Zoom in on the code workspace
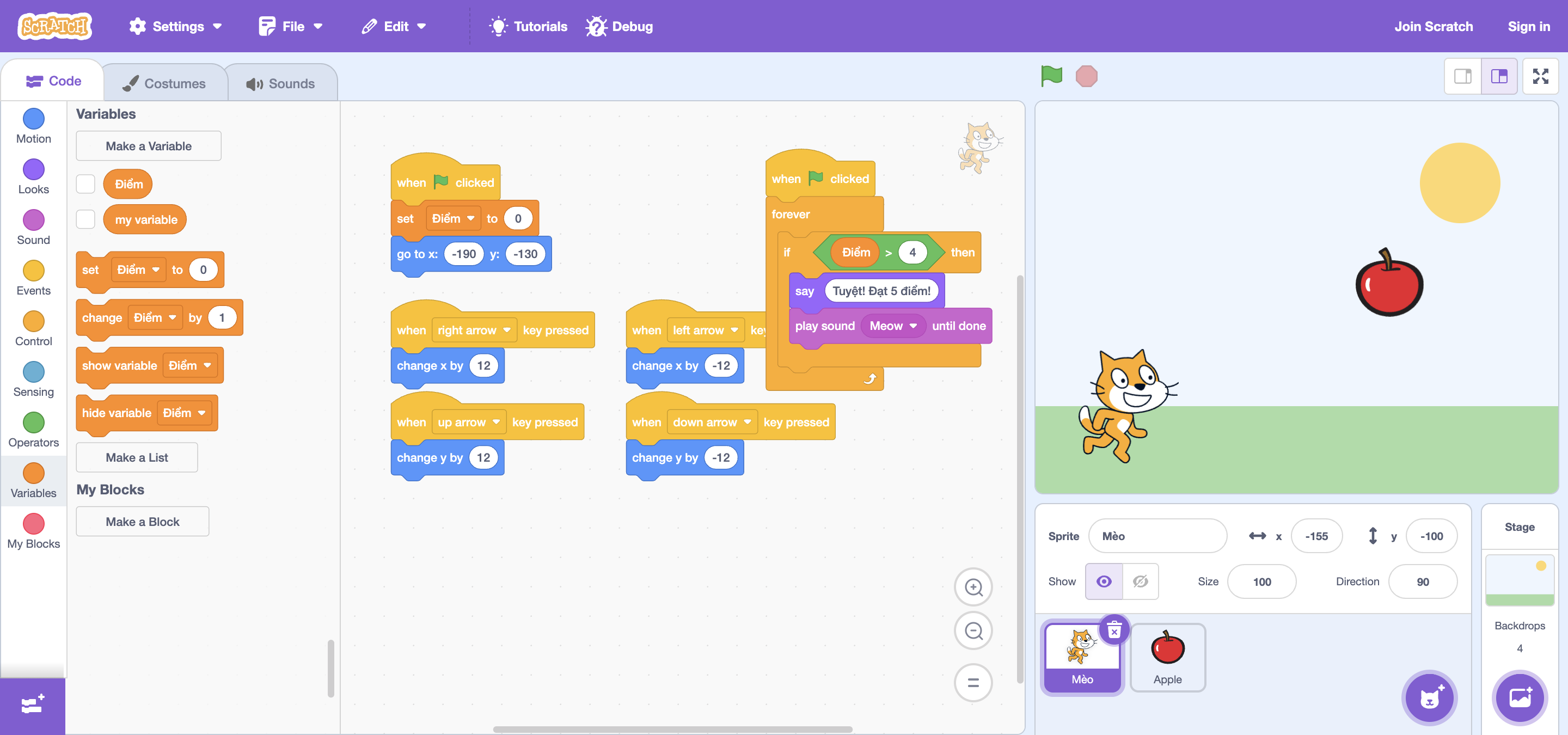The width and height of the screenshot is (1568, 735). pos(973,587)
